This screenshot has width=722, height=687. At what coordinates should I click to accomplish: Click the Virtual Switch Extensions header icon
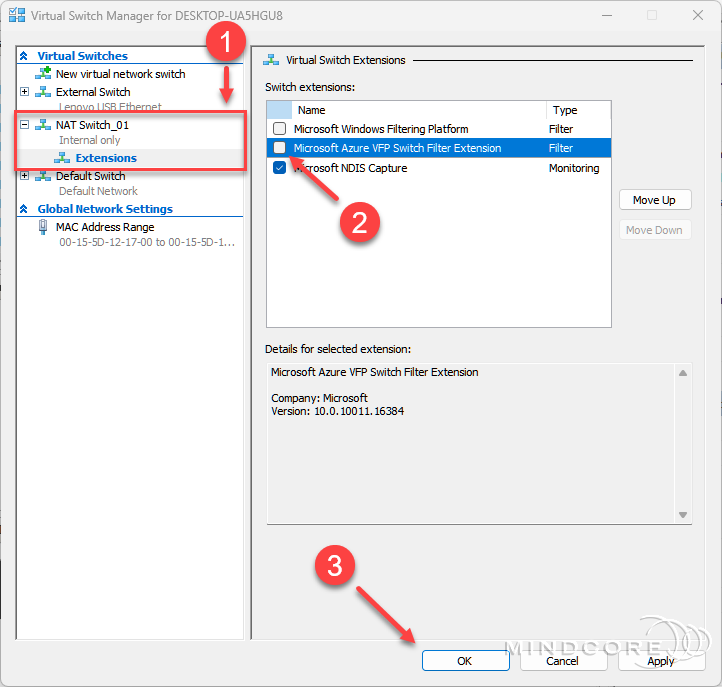[x=271, y=60]
